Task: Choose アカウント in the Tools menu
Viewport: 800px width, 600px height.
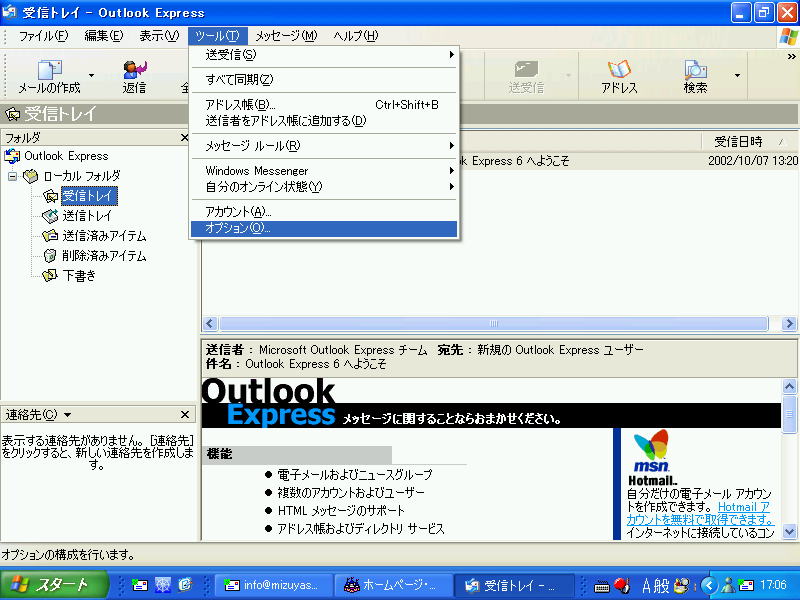Action: (238, 212)
